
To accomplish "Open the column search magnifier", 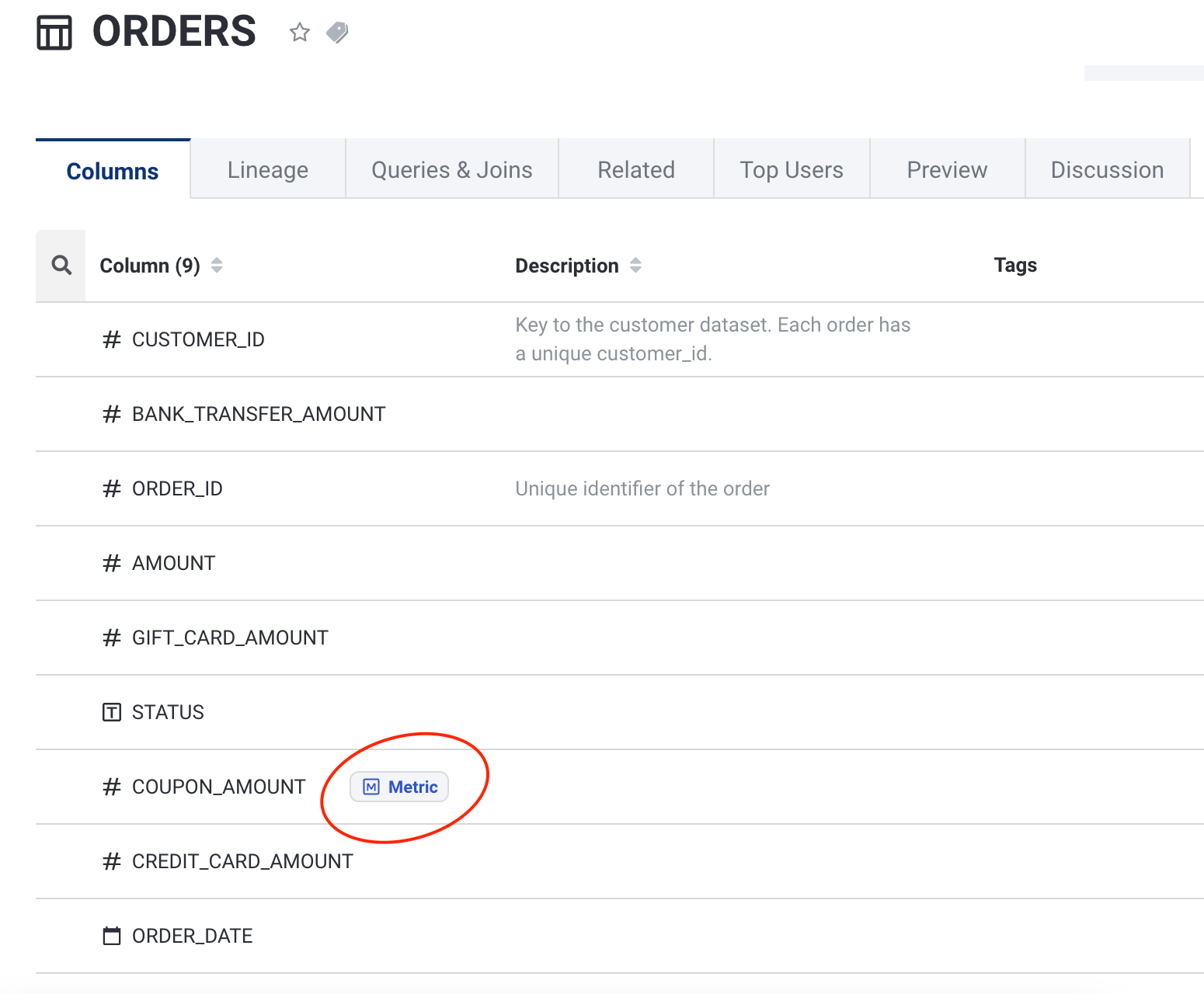I will 61,266.
